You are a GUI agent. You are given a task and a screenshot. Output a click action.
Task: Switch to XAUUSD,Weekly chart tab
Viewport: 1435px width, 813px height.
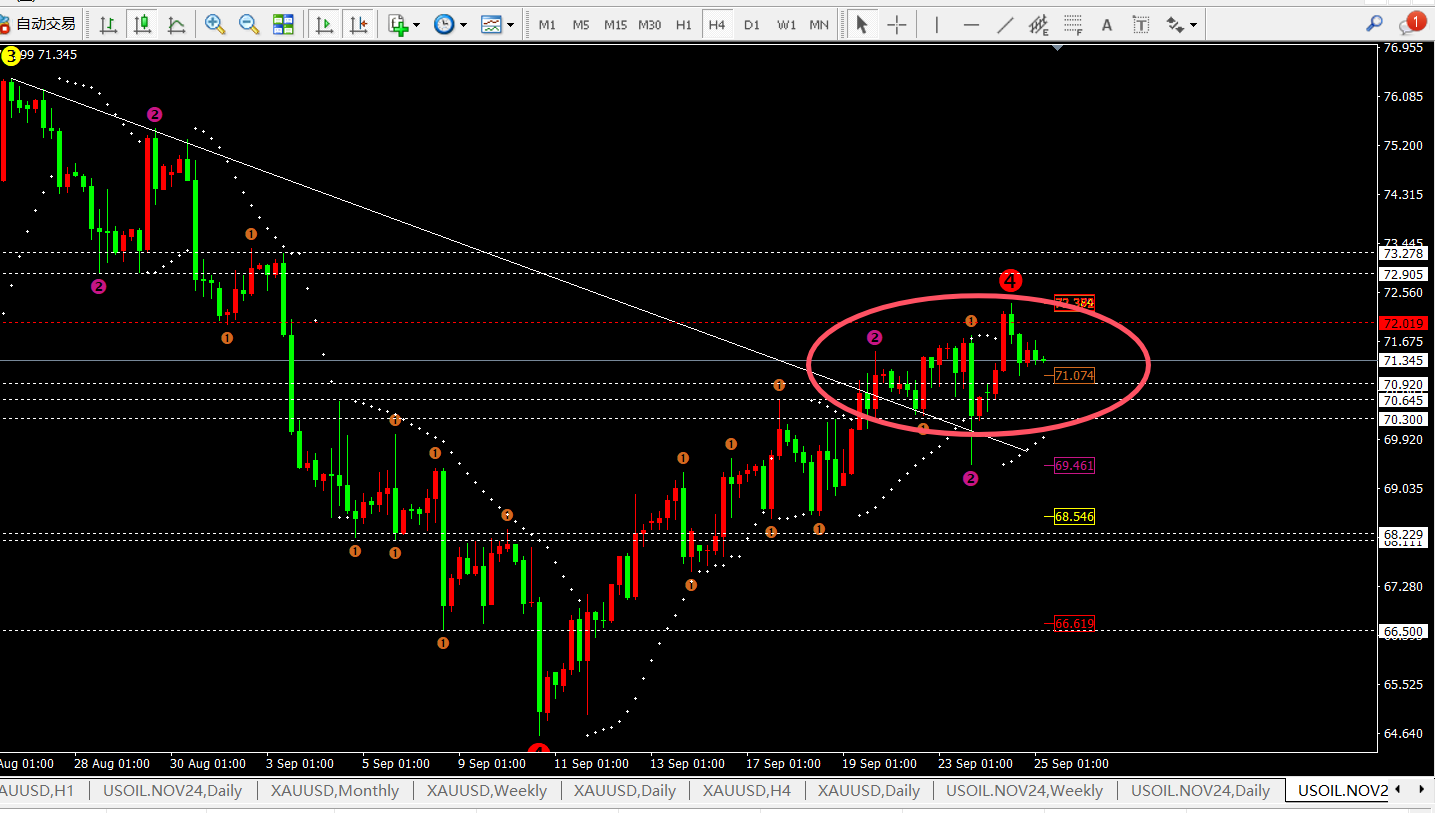point(487,790)
